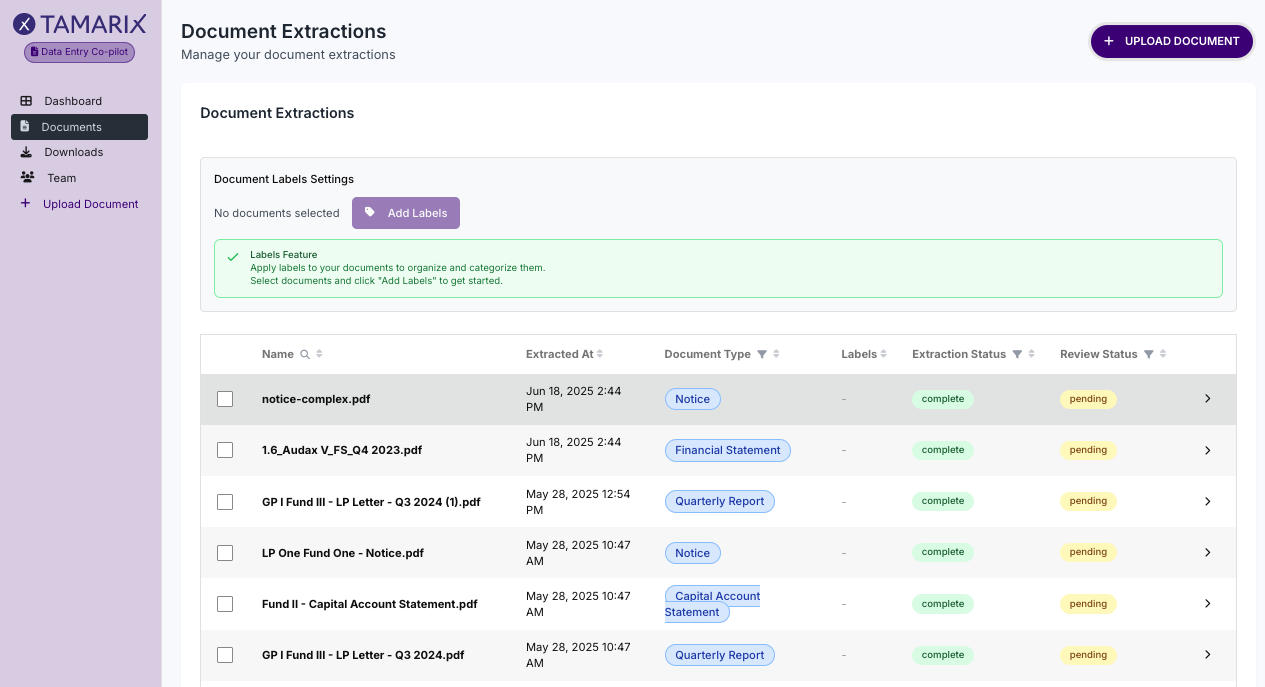1265x687 pixels.
Task: Open file name 1.6_Audax V_FS_Q4 2023.pdf
Action: 342,450
